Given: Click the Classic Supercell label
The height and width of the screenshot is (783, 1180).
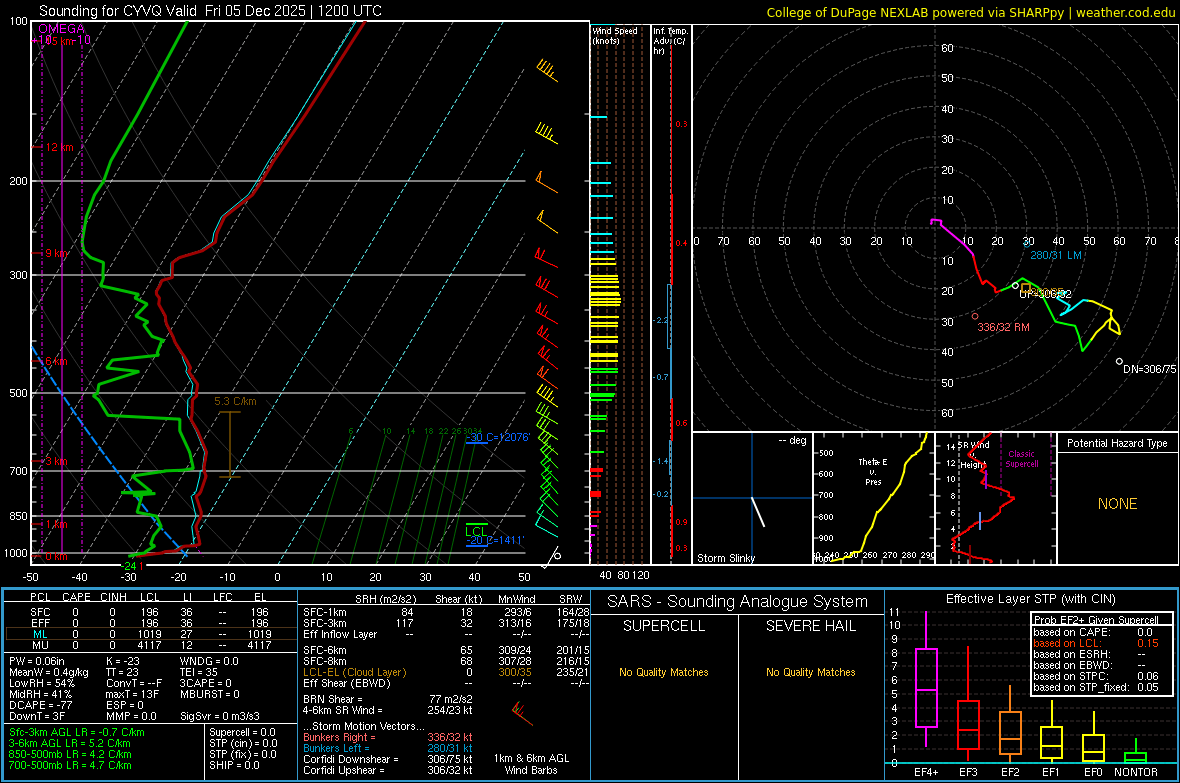Looking at the screenshot, I should [1021, 459].
